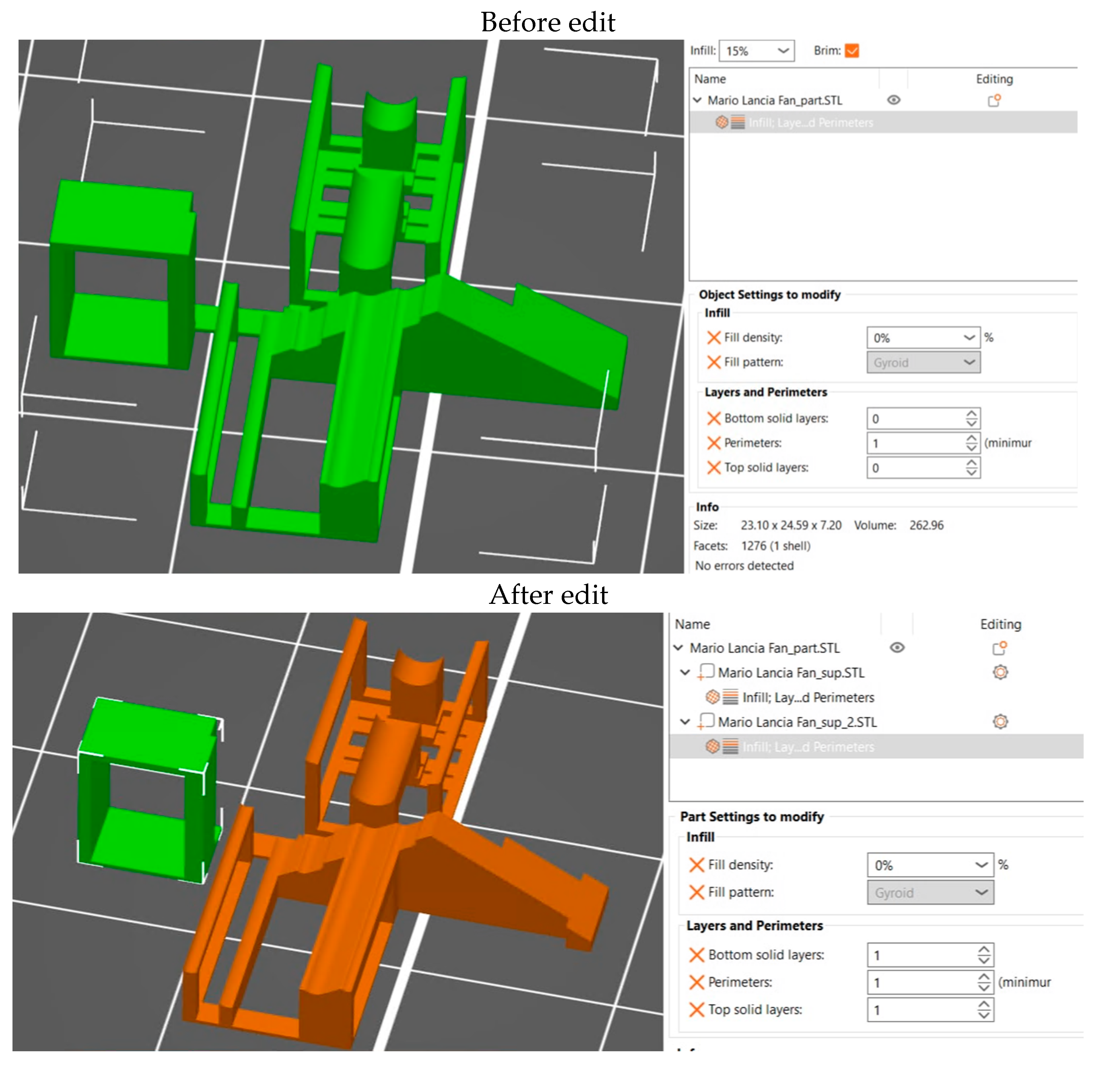Increase Bottom solid layers value in bottom panel
This screenshot has width=1120, height=1065.
point(983,950)
